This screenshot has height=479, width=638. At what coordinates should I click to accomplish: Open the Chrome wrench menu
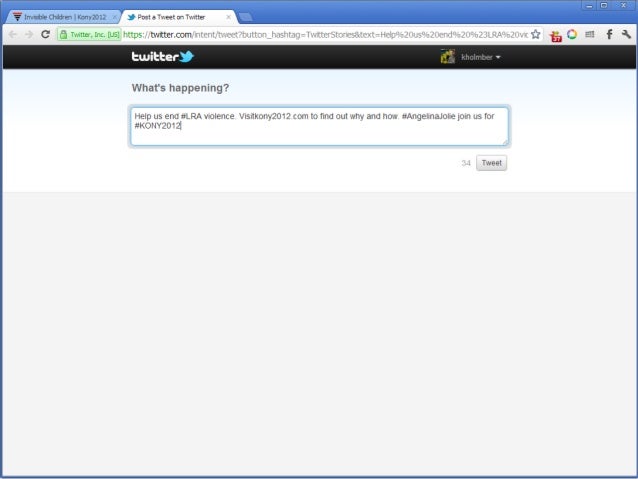click(626, 35)
